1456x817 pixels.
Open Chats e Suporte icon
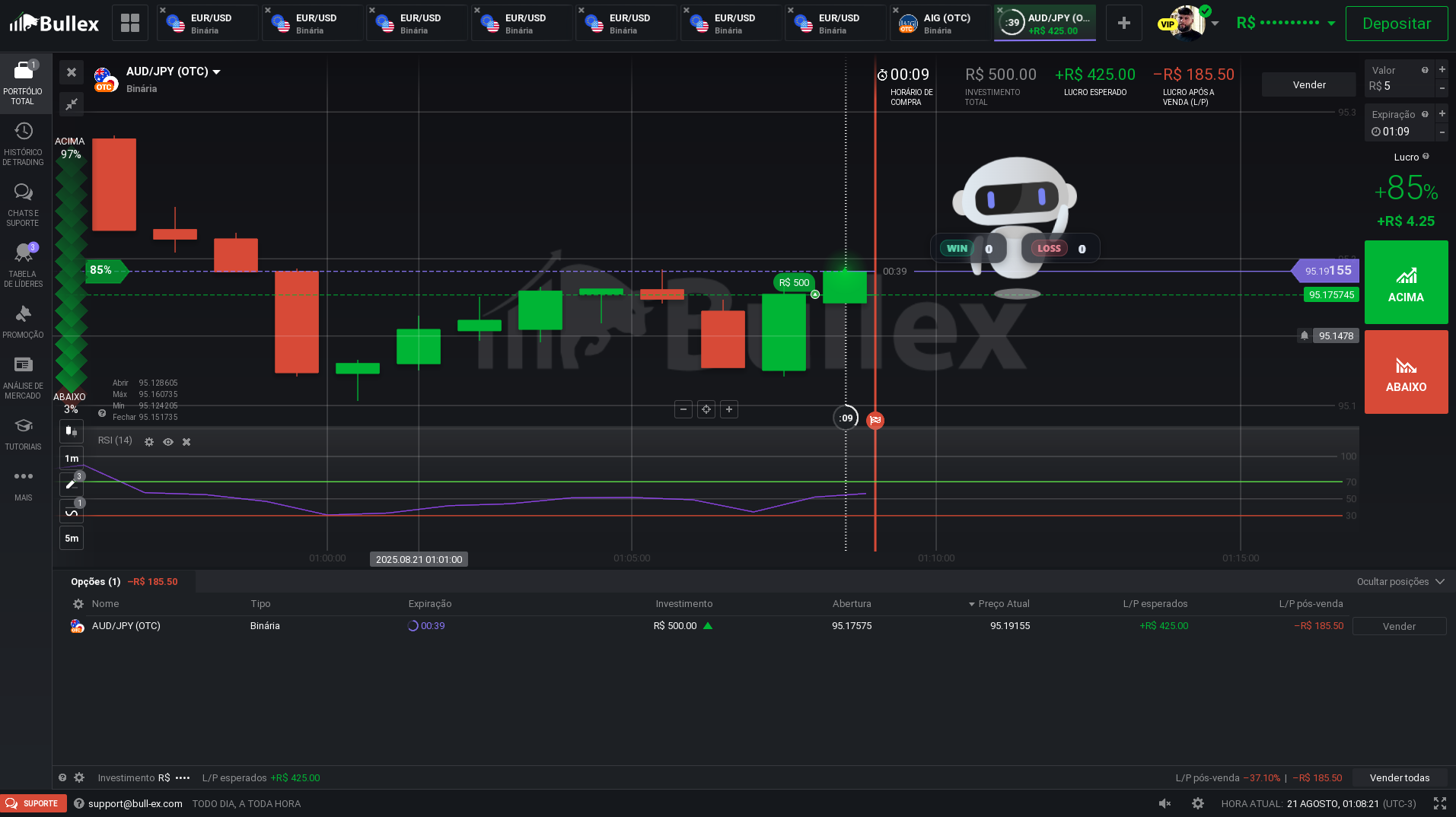click(x=23, y=204)
